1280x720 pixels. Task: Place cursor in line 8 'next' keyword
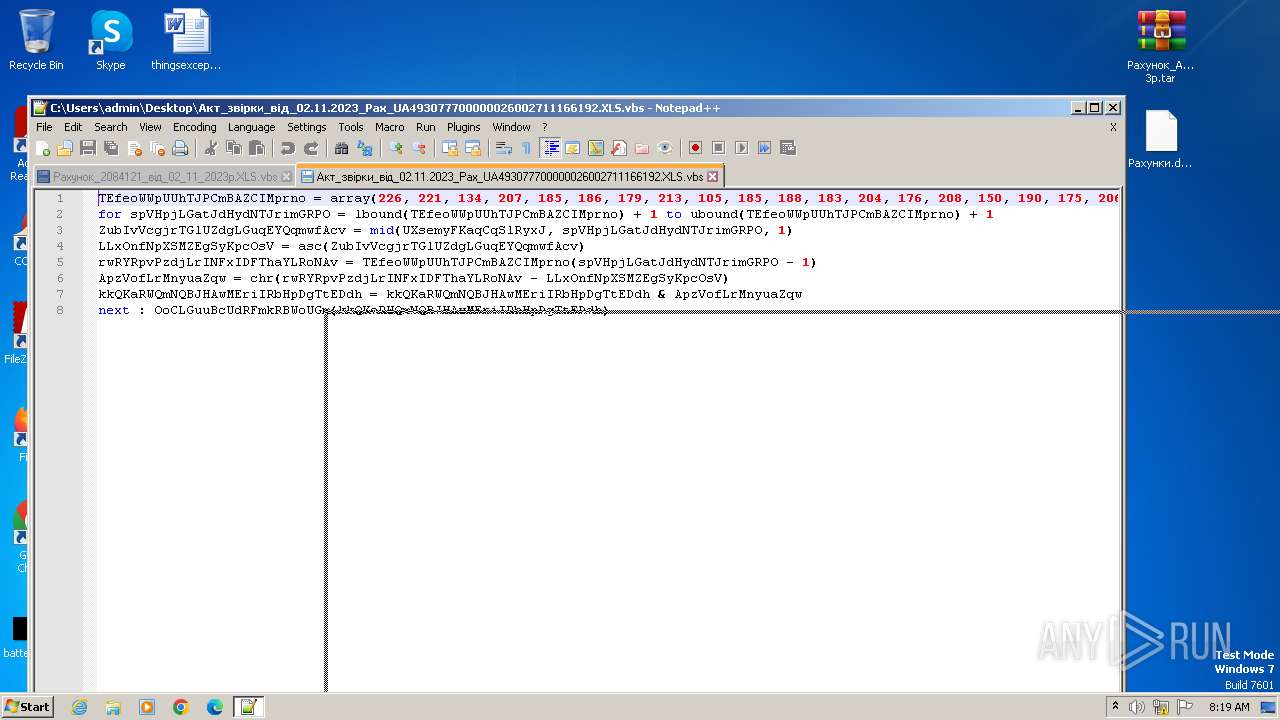pyautogui.click(x=114, y=310)
